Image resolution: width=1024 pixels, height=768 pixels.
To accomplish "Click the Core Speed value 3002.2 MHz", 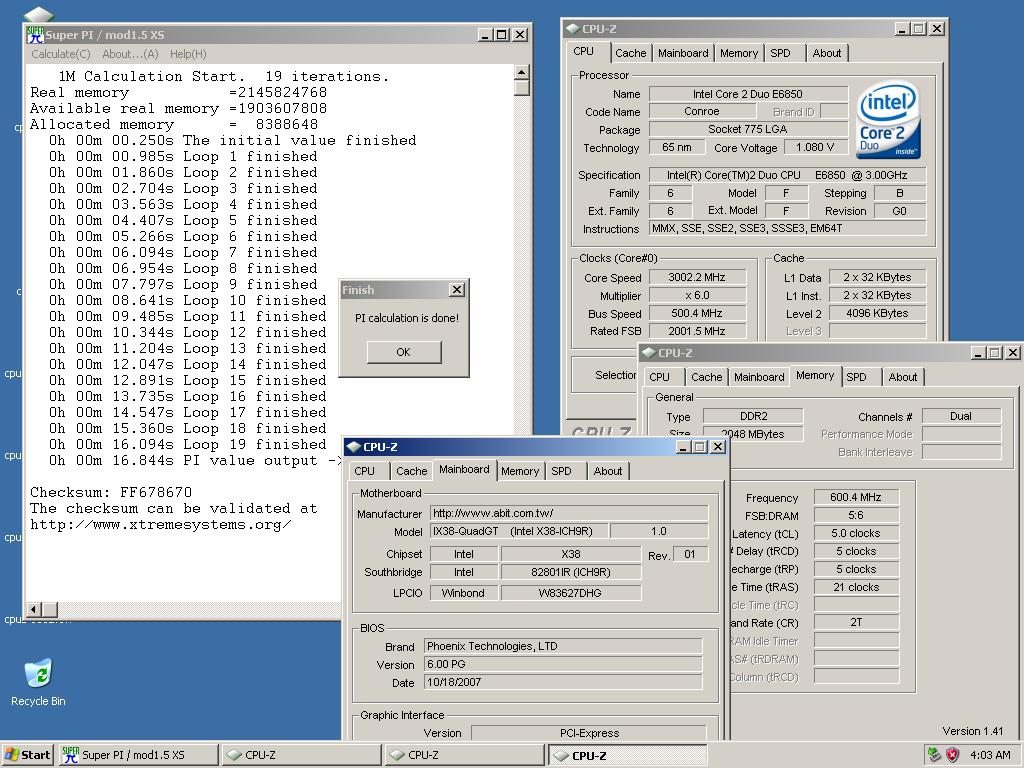I will pyautogui.click(x=697, y=278).
